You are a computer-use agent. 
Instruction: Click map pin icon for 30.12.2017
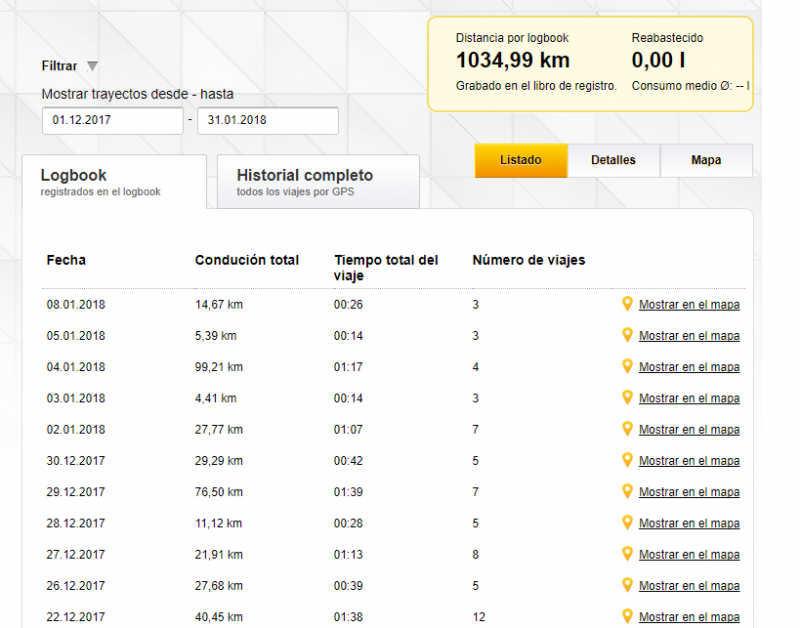pos(628,460)
